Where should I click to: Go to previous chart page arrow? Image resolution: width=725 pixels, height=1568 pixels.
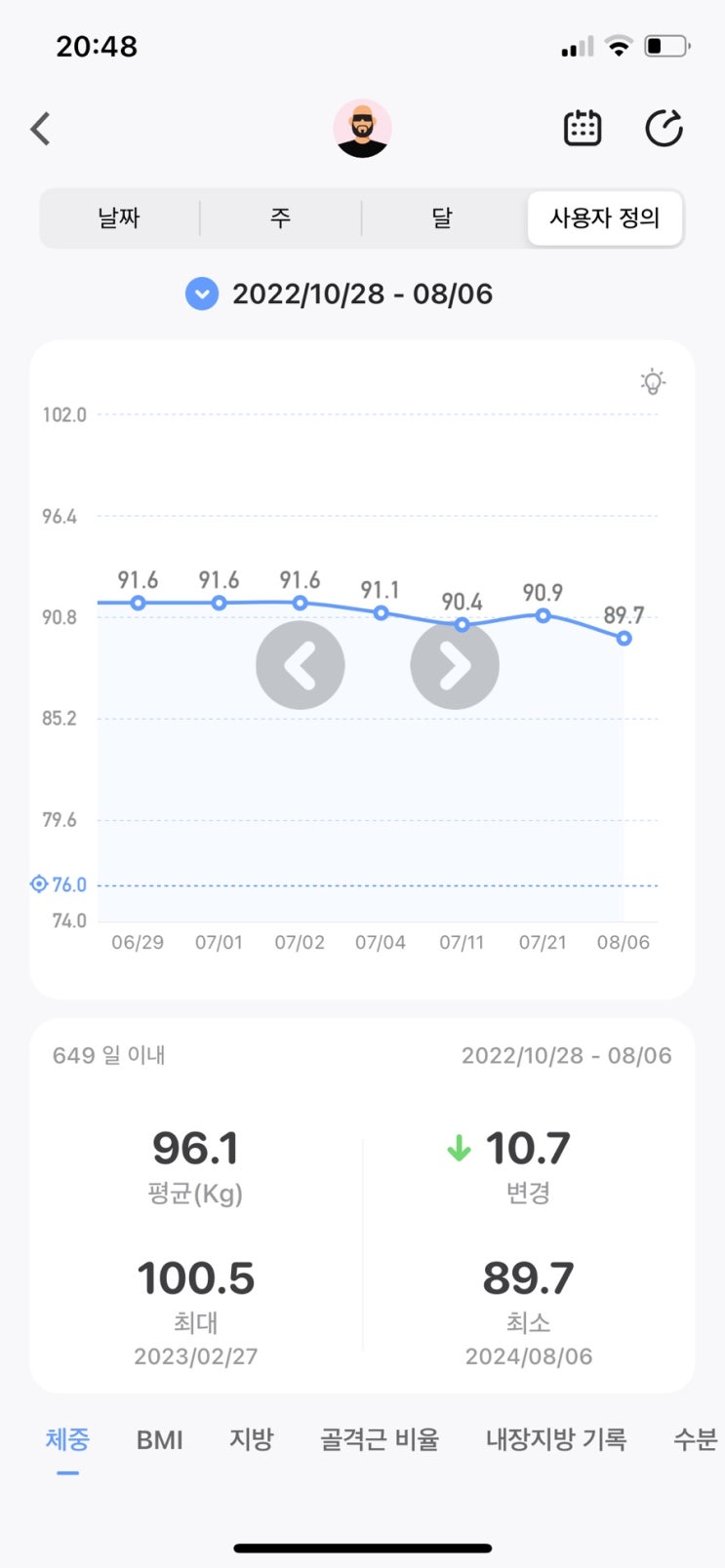[300, 665]
